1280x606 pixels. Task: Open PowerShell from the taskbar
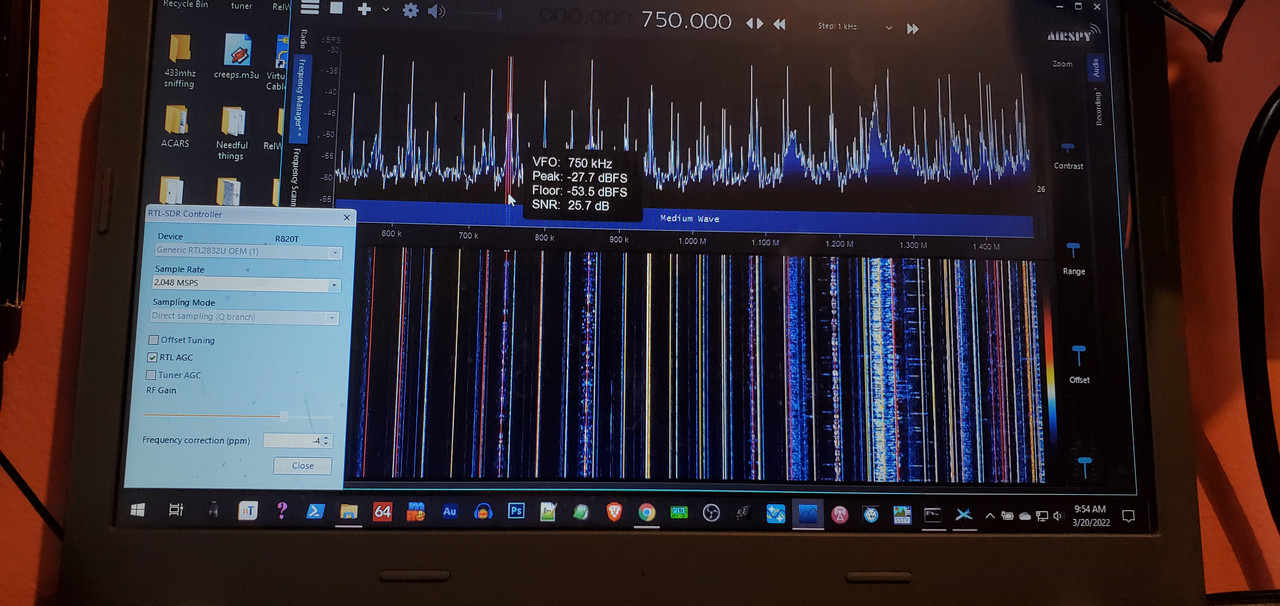click(314, 511)
